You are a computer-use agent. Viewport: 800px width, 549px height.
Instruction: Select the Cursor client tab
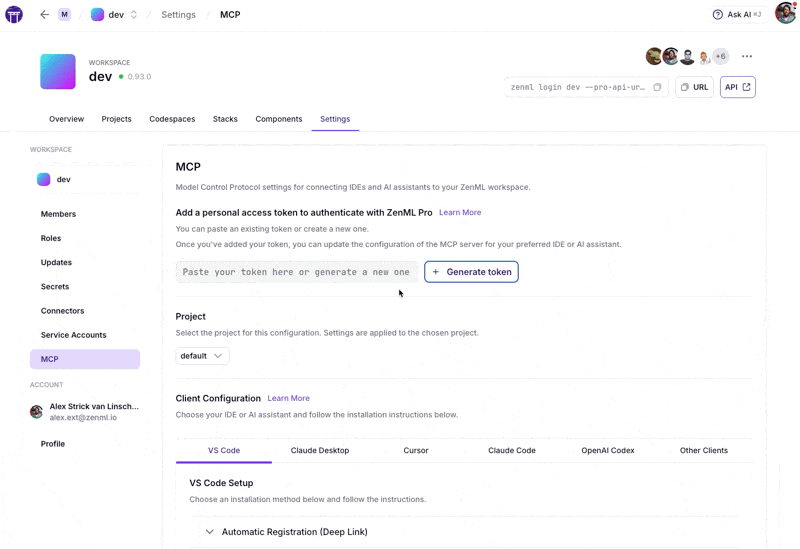click(x=416, y=451)
